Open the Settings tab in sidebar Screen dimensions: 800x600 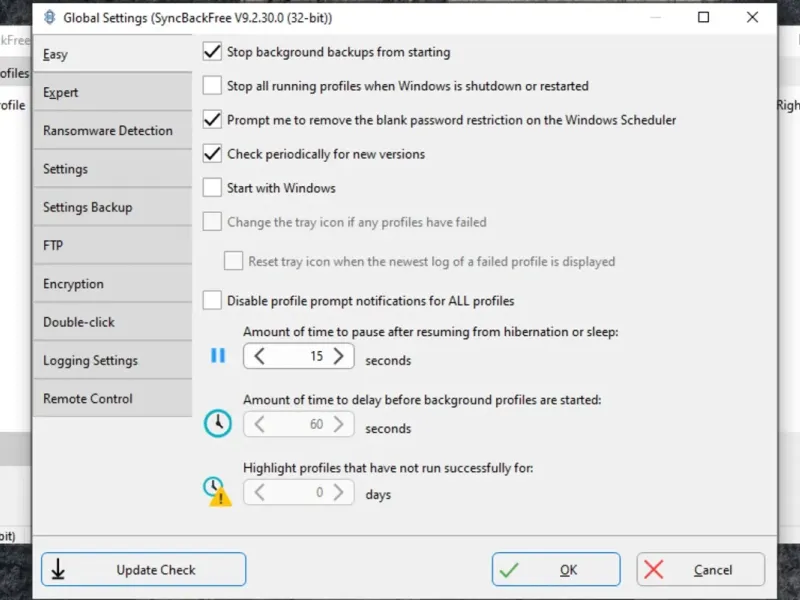click(x=112, y=169)
